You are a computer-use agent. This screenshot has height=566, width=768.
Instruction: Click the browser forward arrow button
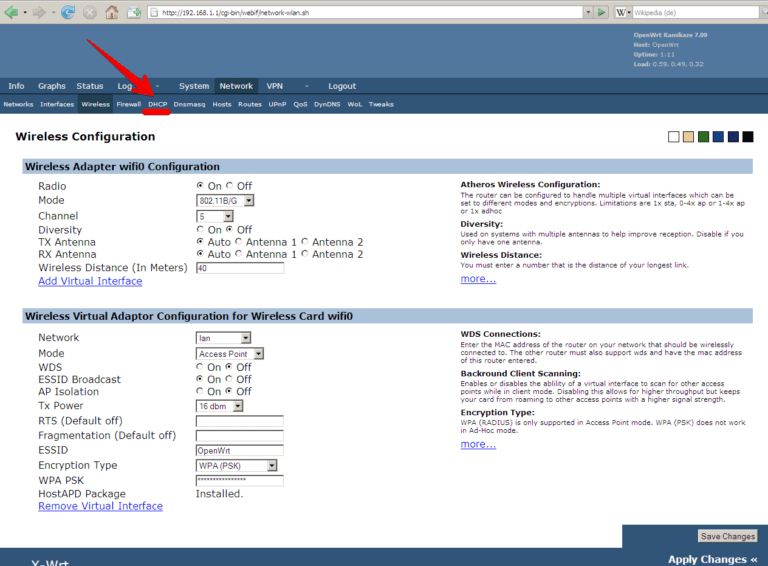click(x=38, y=12)
